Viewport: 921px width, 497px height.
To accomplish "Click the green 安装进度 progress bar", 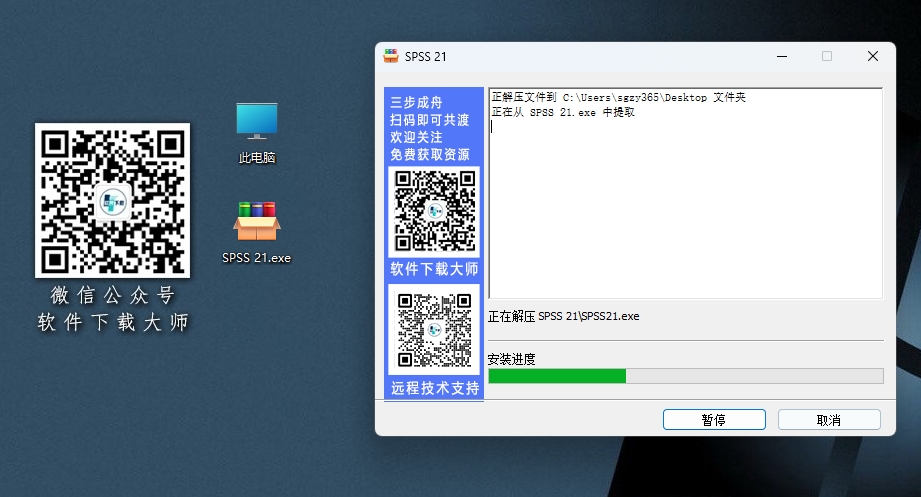I will pos(685,376).
